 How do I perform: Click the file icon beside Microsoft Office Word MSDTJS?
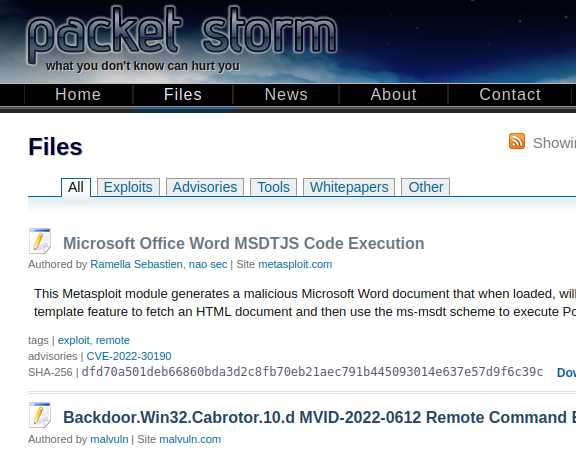click(40, 241)
